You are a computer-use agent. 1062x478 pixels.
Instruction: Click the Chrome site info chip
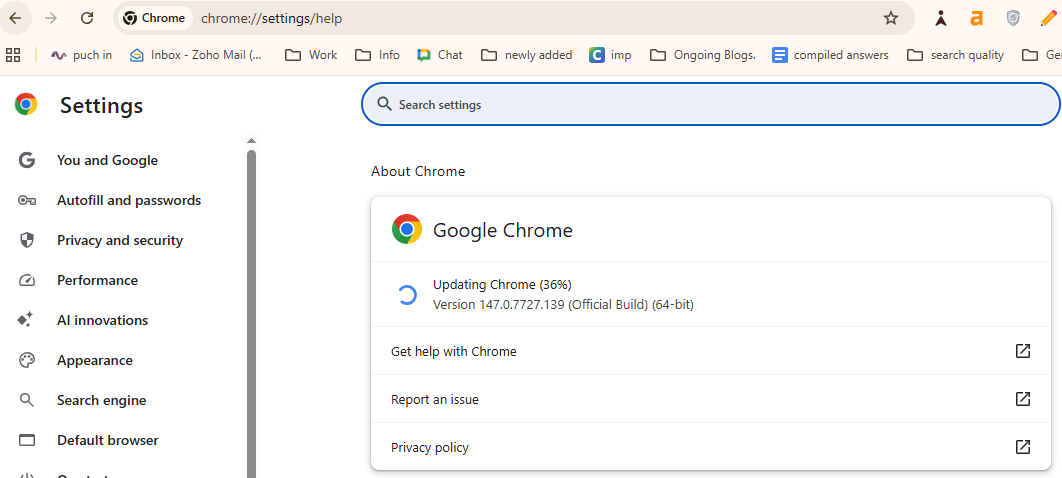pos(155,18)
